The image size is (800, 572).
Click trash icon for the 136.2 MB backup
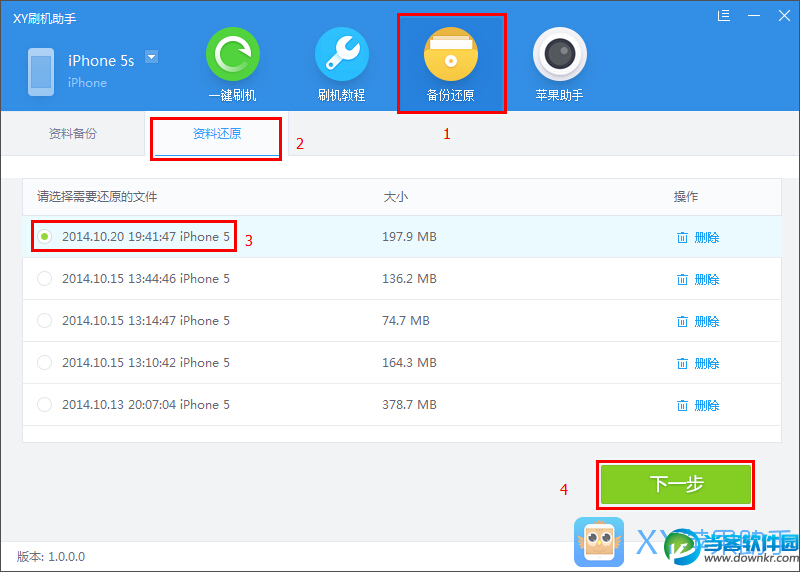682,280
